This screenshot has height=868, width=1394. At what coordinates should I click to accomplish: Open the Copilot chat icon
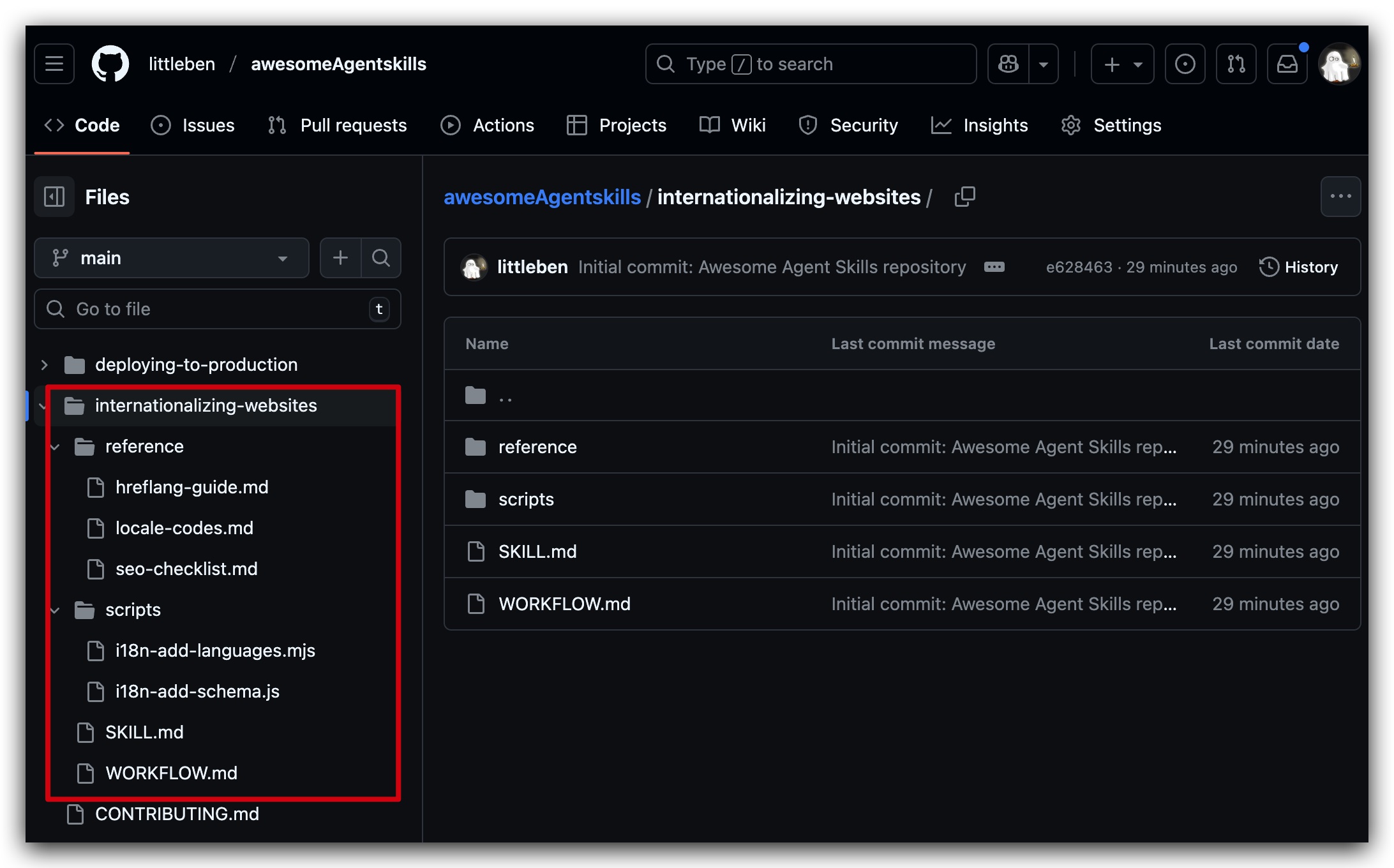(x=1008, y=64)
